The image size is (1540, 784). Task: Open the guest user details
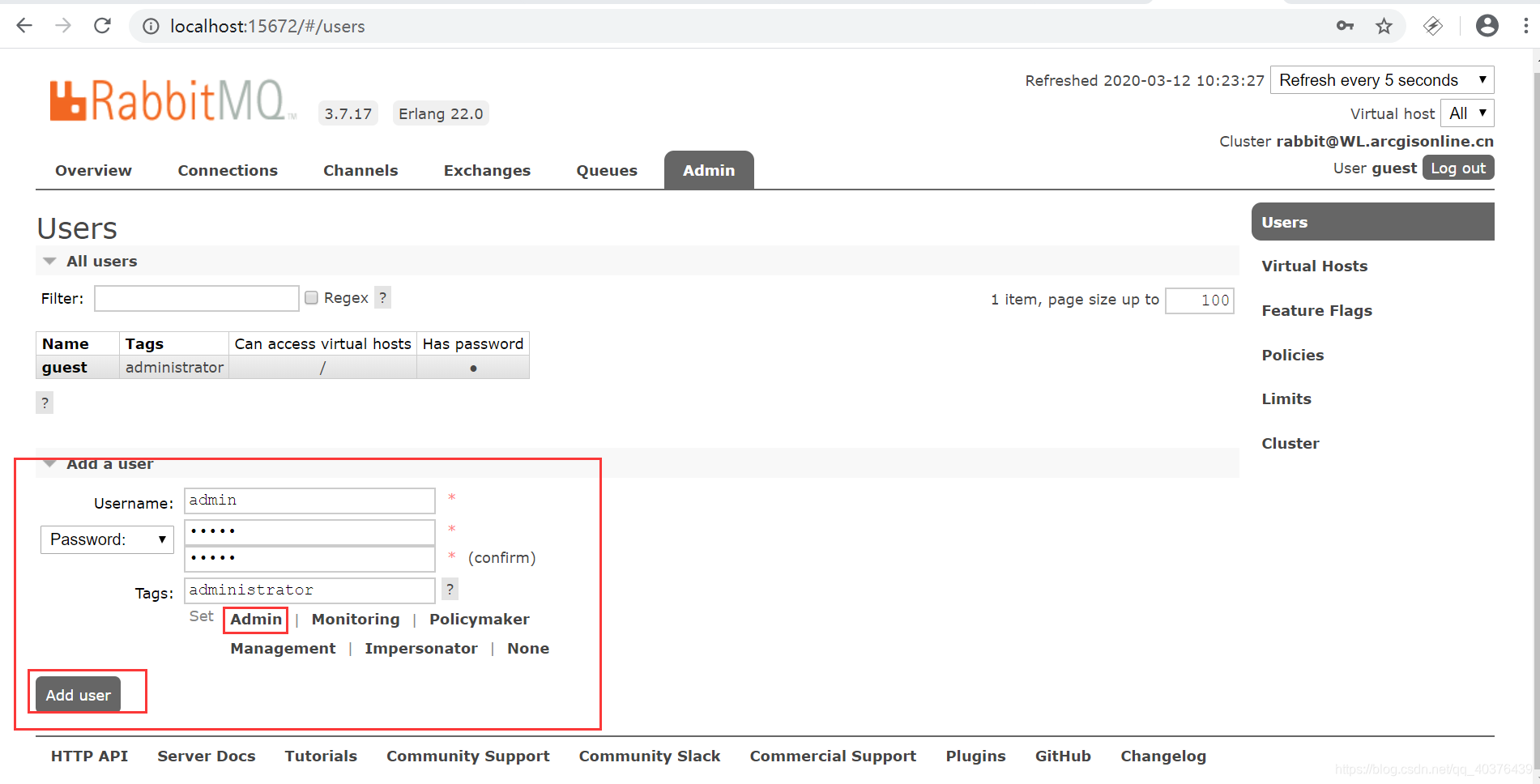tap(65, 367)
